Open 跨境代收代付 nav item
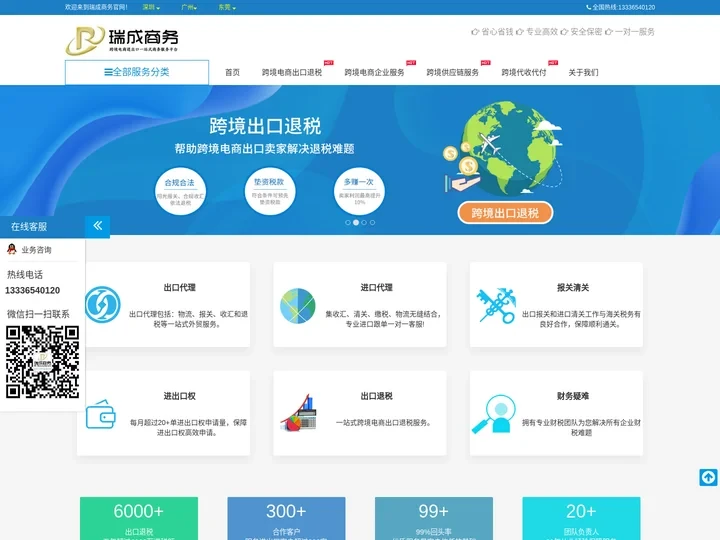This screenshot has width=720, height=540. [524, 73]
